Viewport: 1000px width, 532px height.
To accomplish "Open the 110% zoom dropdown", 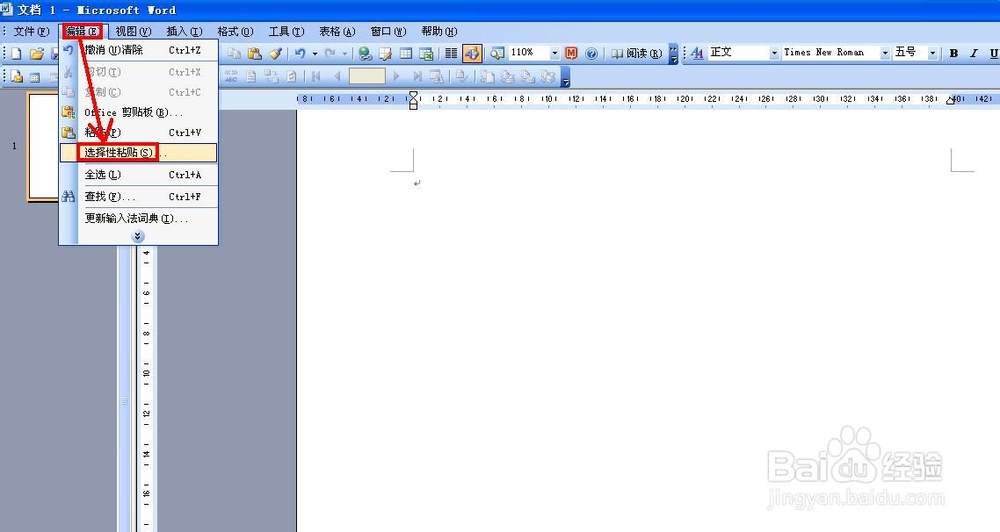I will pos(554,54).
